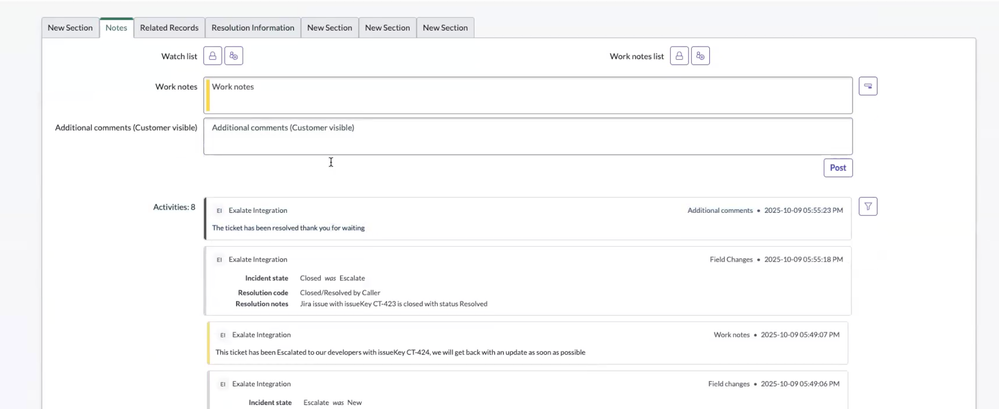
Task: Click the Watch list field label
Action: tap(179, 56)
